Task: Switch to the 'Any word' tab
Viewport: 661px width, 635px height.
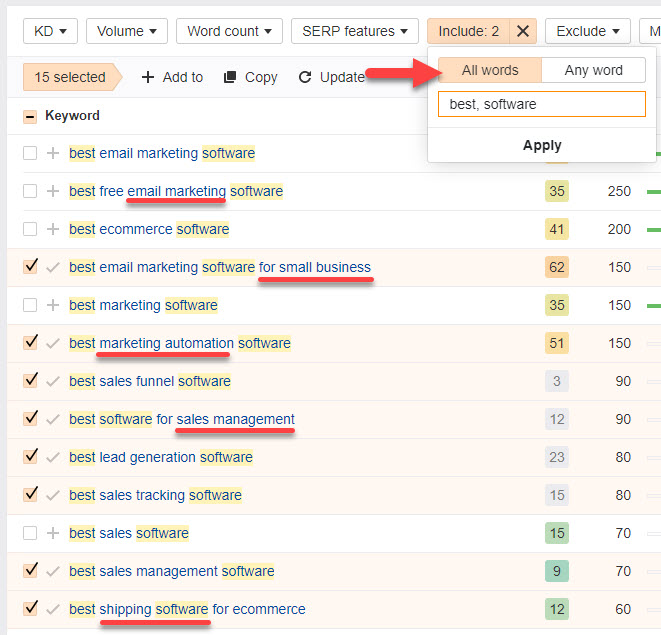Action: (593, 70)
